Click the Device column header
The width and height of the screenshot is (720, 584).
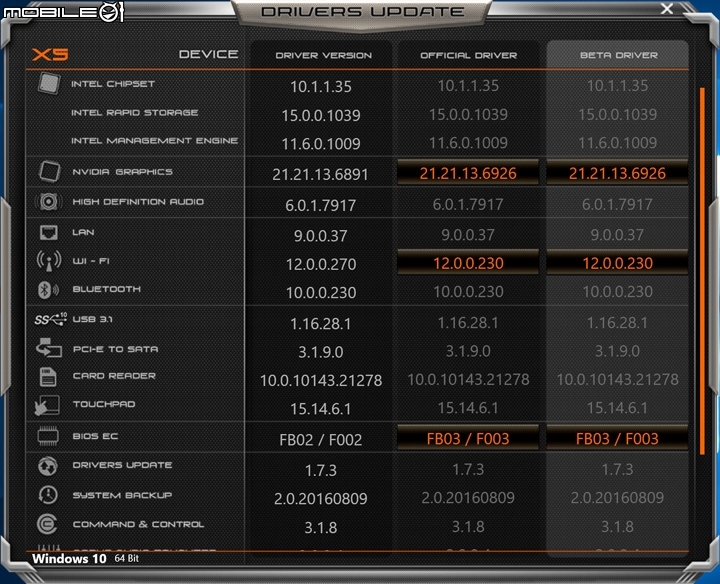pyautogui.click(x=208, y=54)
